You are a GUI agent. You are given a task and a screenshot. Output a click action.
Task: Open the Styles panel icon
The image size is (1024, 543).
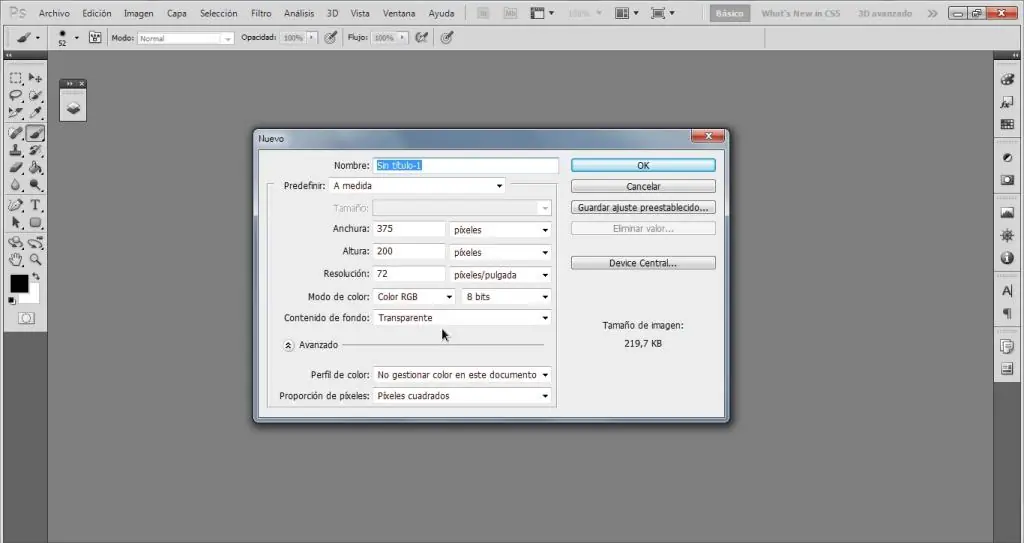tap(1007, 102)
